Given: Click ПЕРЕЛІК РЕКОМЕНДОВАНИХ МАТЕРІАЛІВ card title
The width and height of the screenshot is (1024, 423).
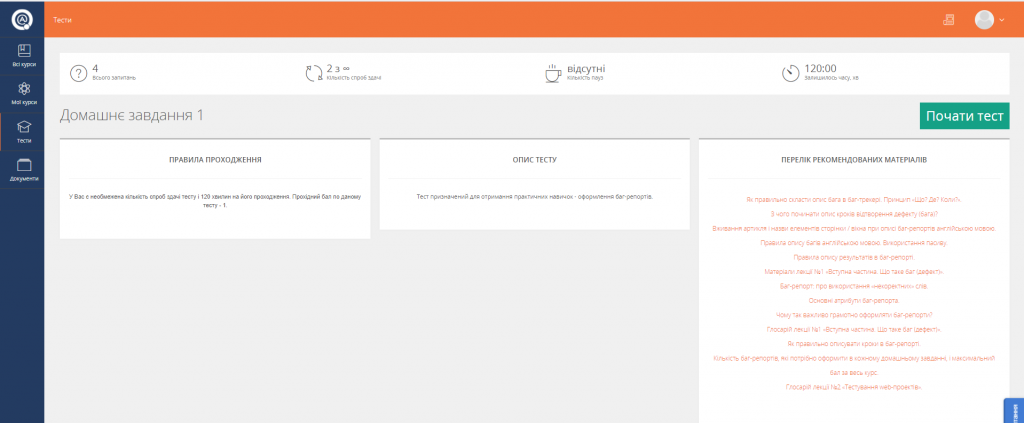Looking at the screenshot, I should pyautogui.click(x=854, y=159).
